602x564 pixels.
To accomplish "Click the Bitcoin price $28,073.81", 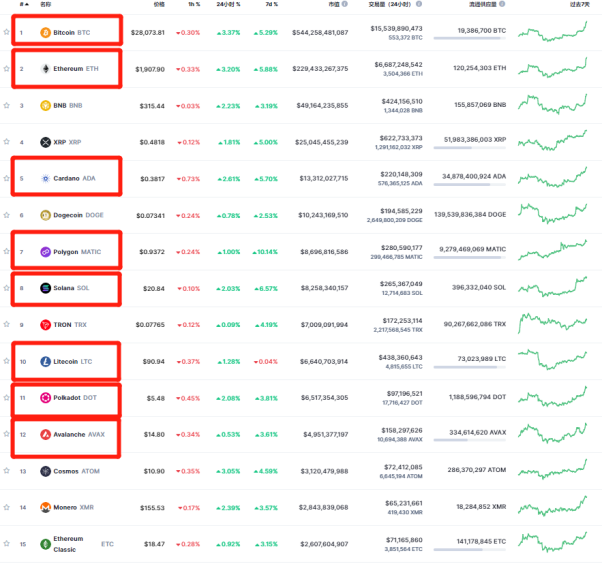I will pyautogui.click(x=147, y=33).
